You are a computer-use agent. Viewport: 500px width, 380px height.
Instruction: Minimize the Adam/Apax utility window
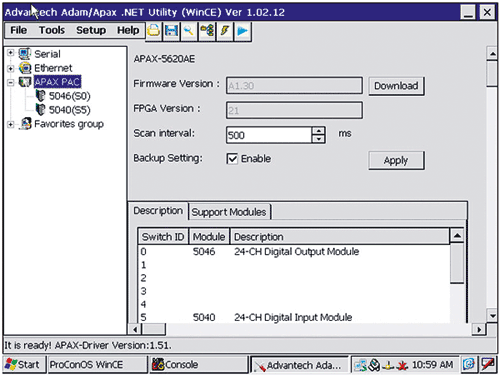[468, 12]
